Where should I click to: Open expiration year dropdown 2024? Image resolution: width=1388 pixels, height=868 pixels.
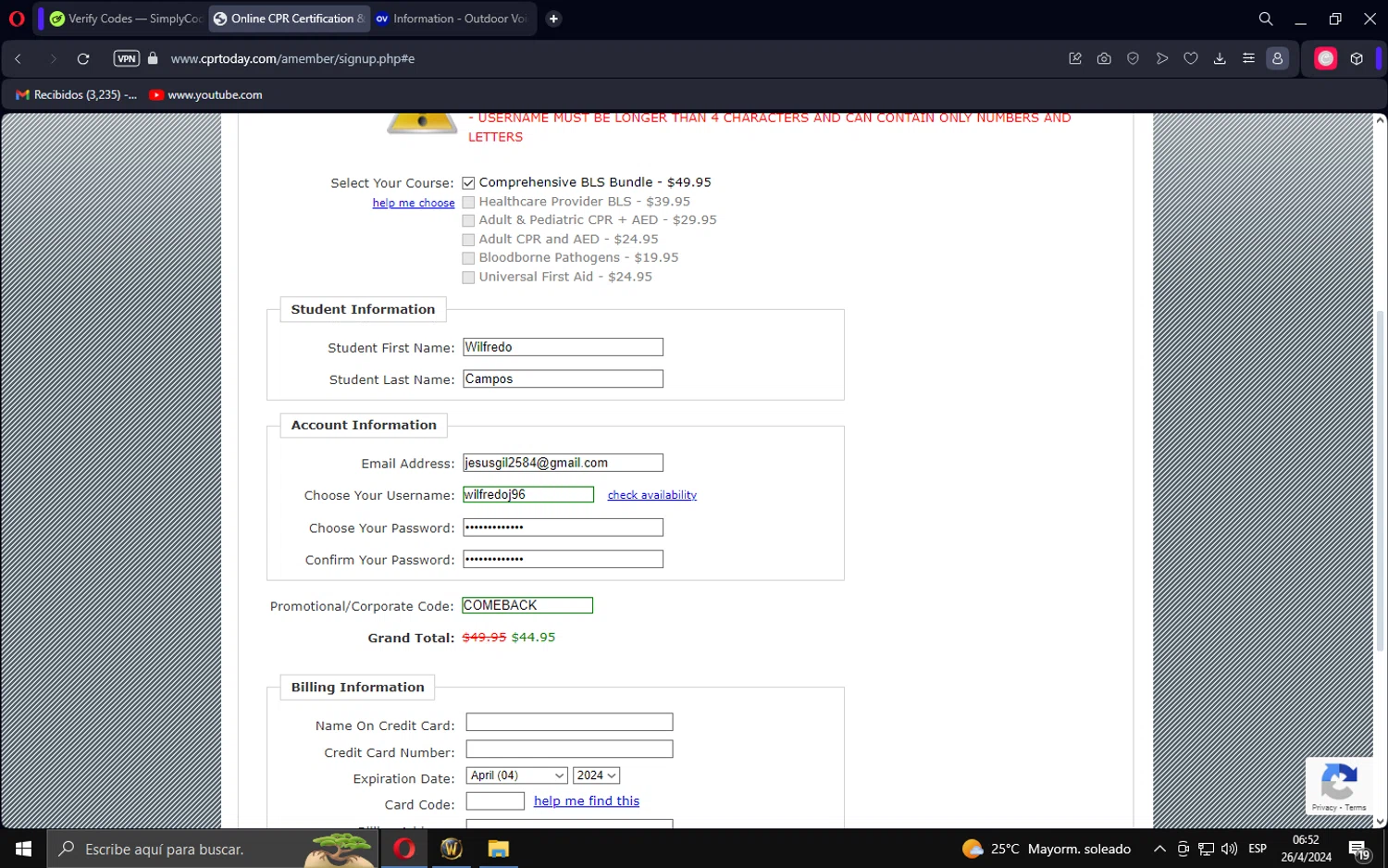pos(596,775)
